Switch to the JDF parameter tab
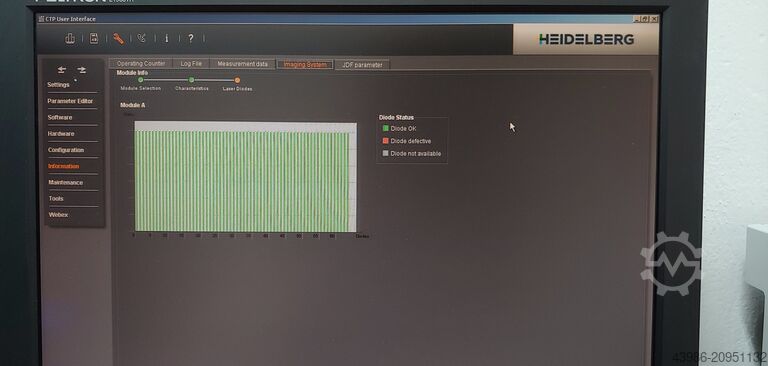Image resolution: width=768 pixels, height=366 pixels. coord(362,65)
